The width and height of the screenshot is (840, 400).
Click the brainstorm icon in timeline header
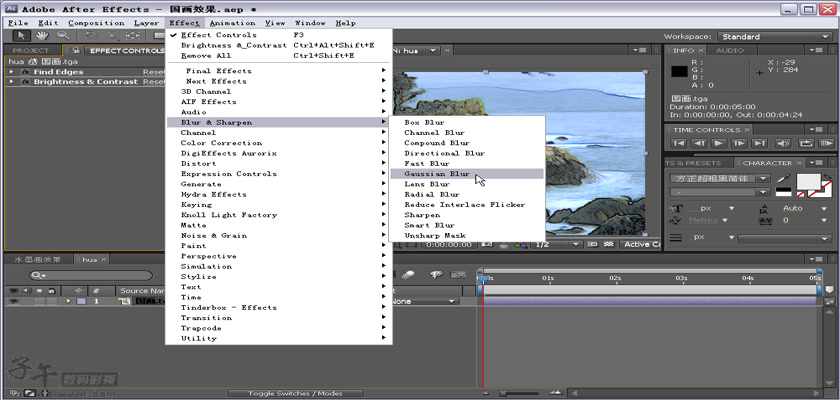click(436, 275)
